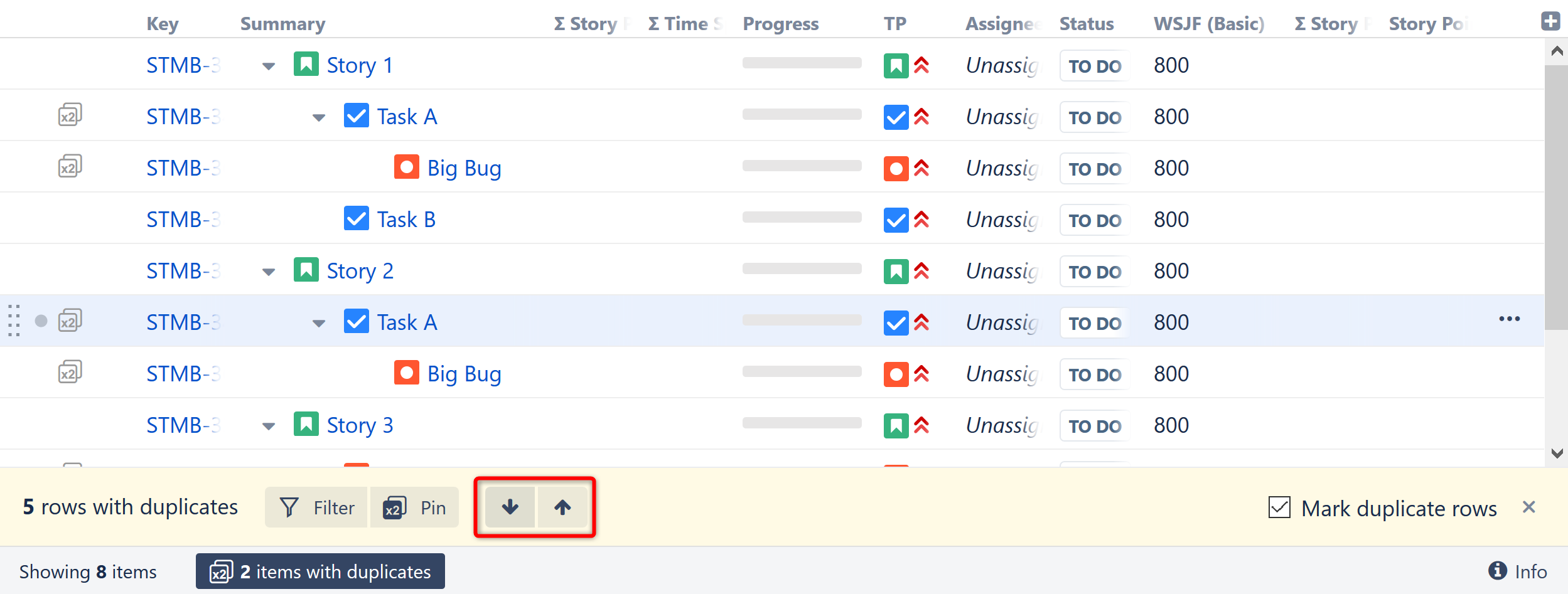The height and width of the screenshot is (594, 1568).
Task: Open the Story 2 issue link
Action: [360, 271]
